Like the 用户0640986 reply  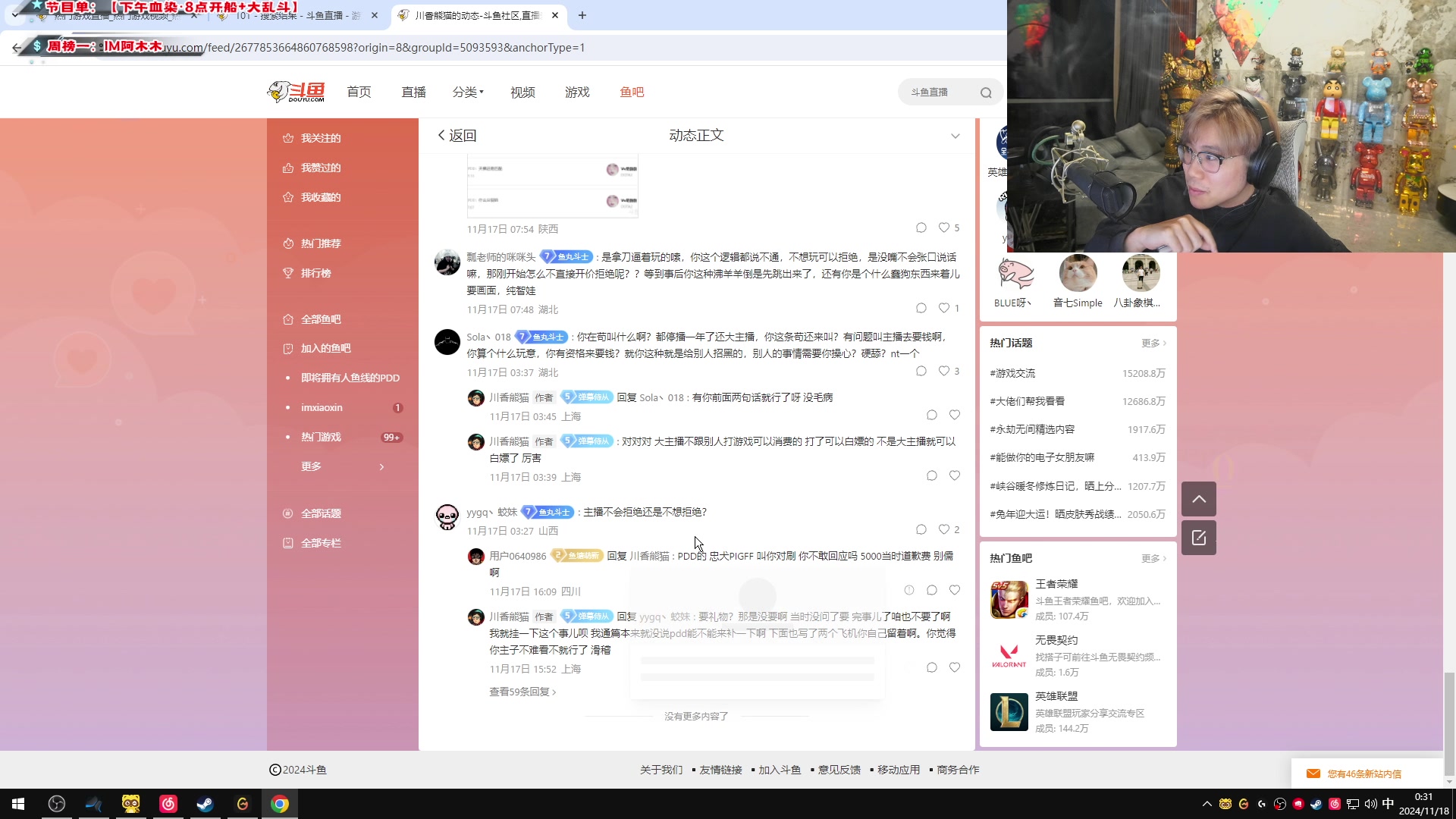click(955, 590)
